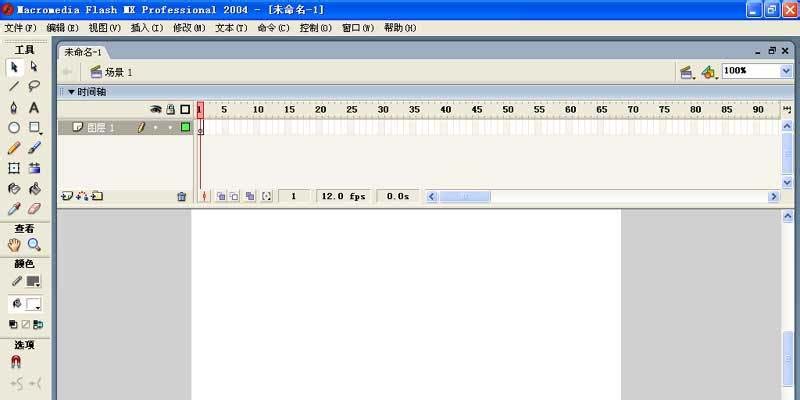Select the Oval tool
The width and height of the screenshot is (800, 400).
14,128
